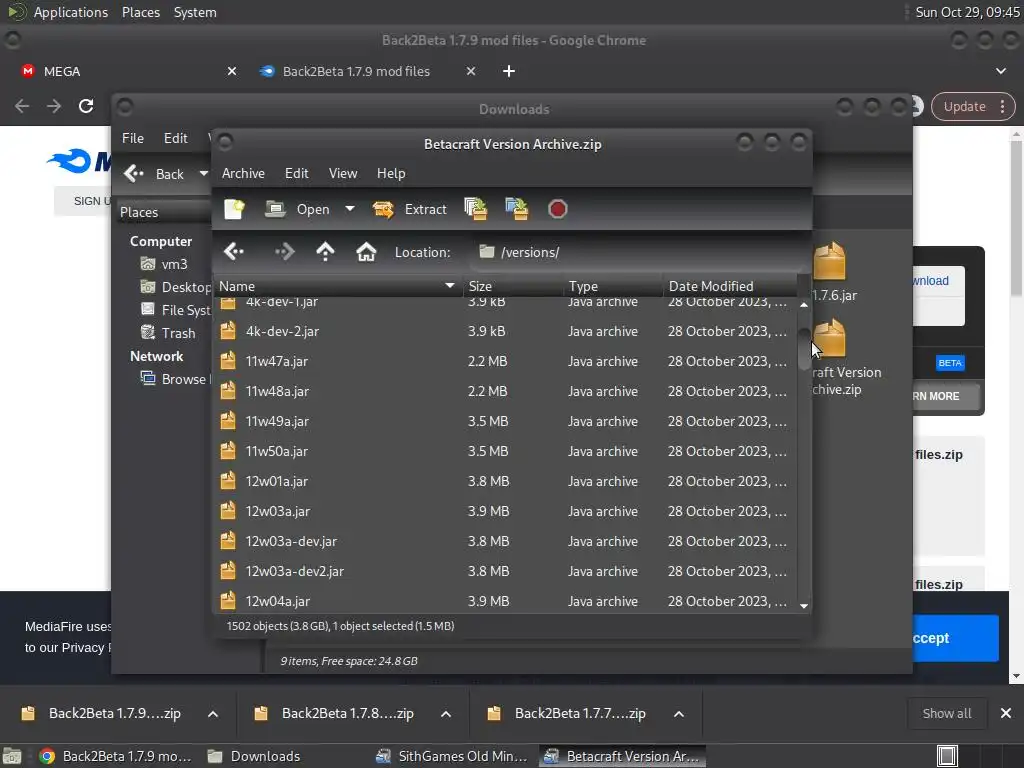Select the 11w49a.jar file
The height and width of the screenshot is (768, 1024).
[505, 421]
